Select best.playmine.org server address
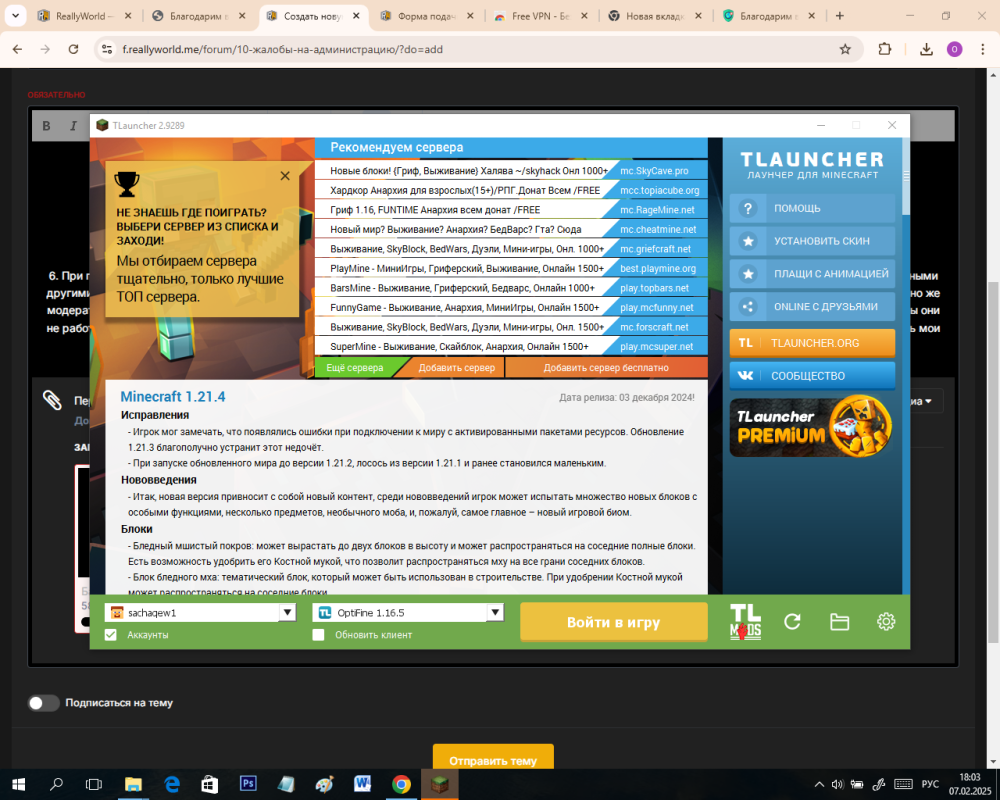The height and width of the screenshot is (800, 1000). coord(658,269)
